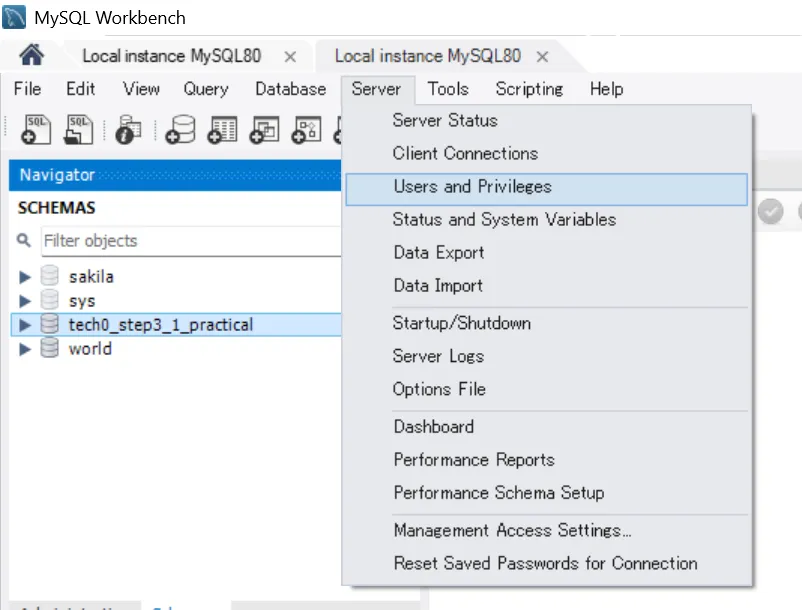The width and height of the screenshot is (802, 610).
Task: Create a new schema icon
Action: (x=180, y=129)
